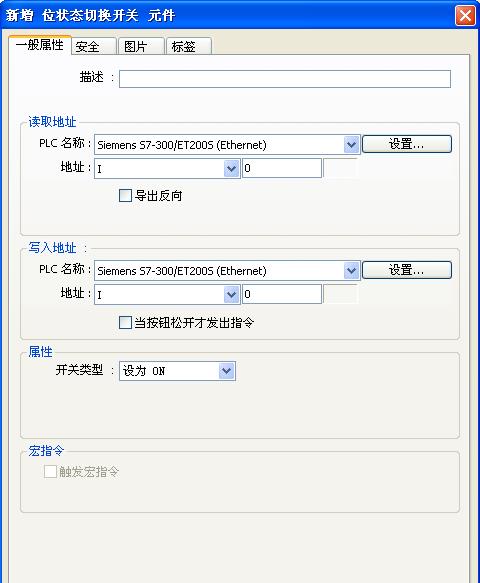This screenshot has height=583, width=480.
Task: Click 设置... button in 读取地址 section
Action: pos(407,144)
